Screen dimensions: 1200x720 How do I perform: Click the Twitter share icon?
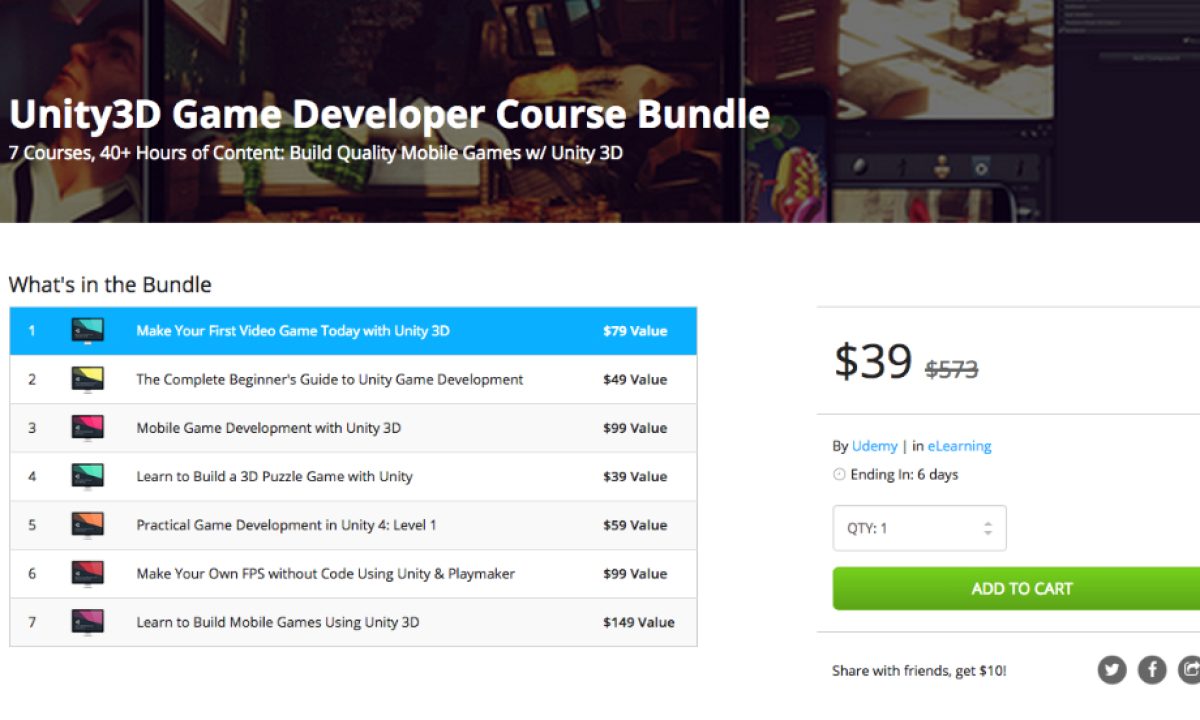pyautogui.click(x=1112, y=669)
